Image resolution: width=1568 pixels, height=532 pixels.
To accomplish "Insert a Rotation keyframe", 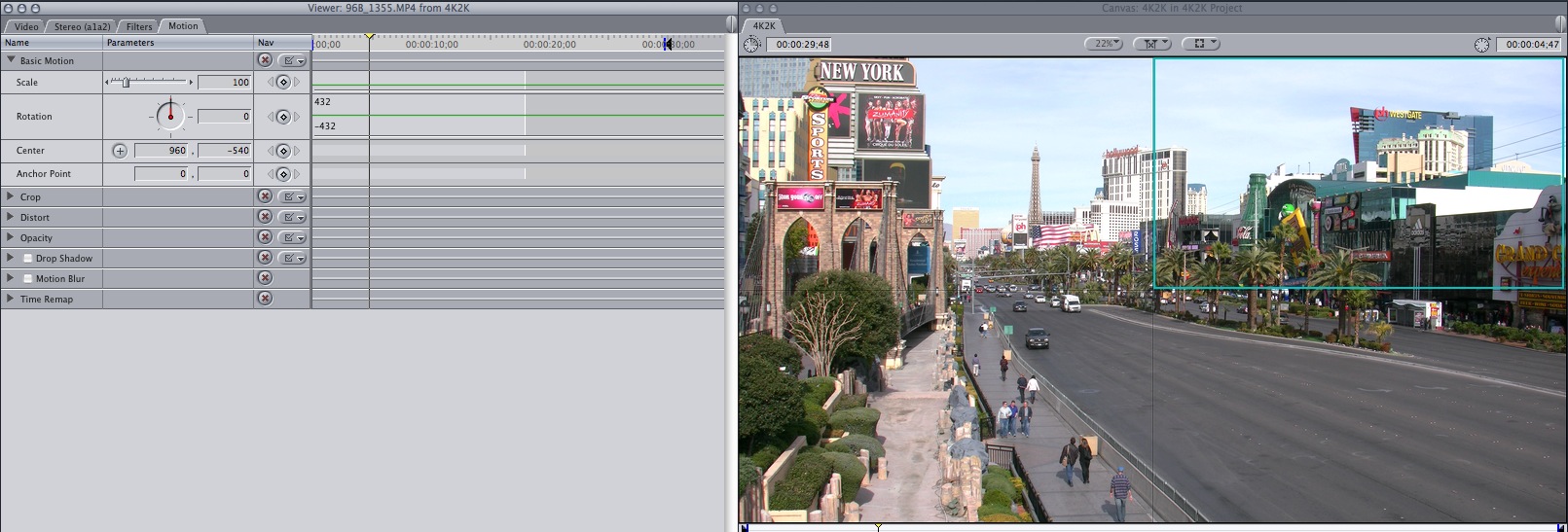I will pyautogui.click(x=283, y=117).
